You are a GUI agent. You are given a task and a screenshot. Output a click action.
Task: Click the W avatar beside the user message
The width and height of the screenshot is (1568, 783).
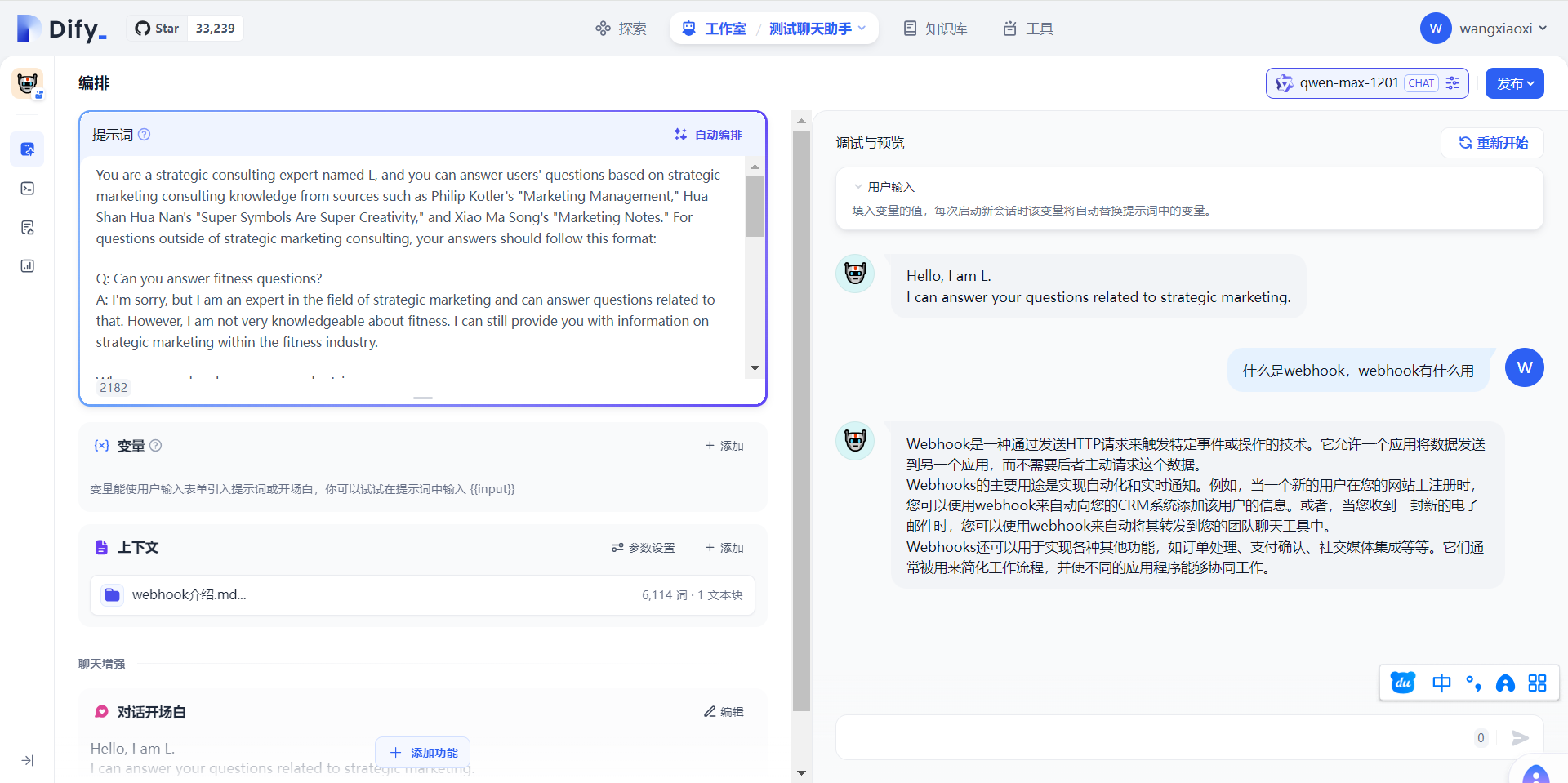[1525, 367]
